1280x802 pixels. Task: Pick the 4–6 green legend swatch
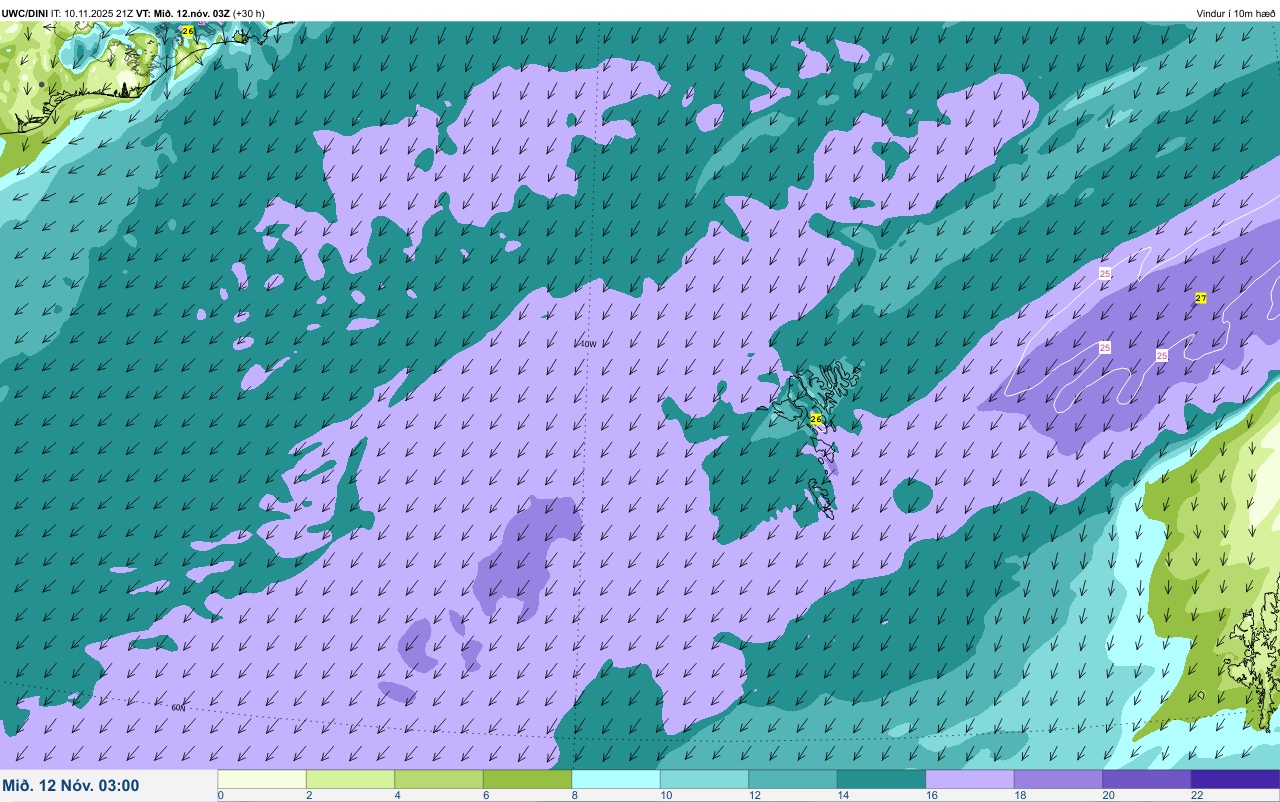pos(439,779)
